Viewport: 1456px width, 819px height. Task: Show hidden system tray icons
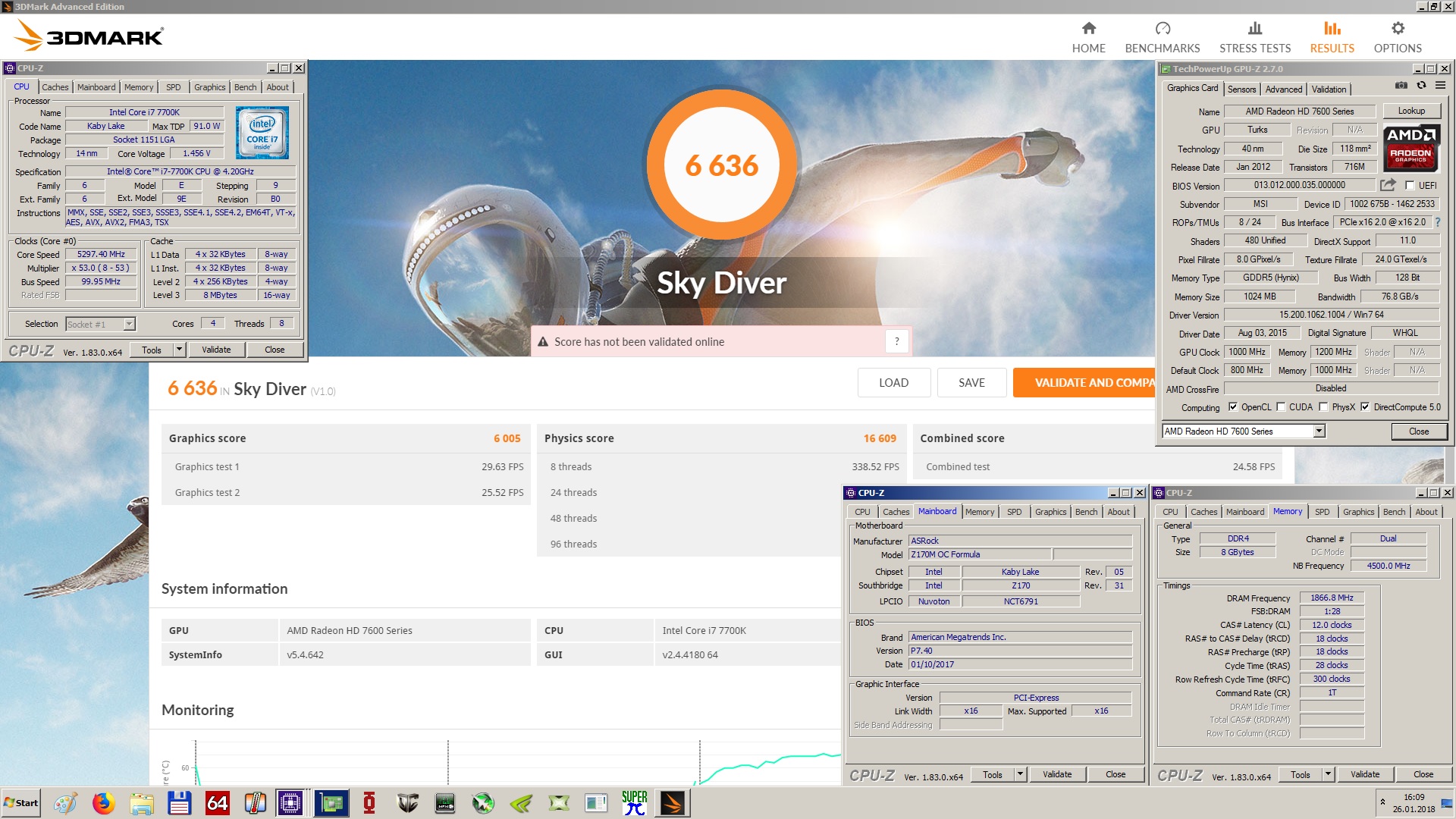pyautogui.click(x=1382, y=802)
